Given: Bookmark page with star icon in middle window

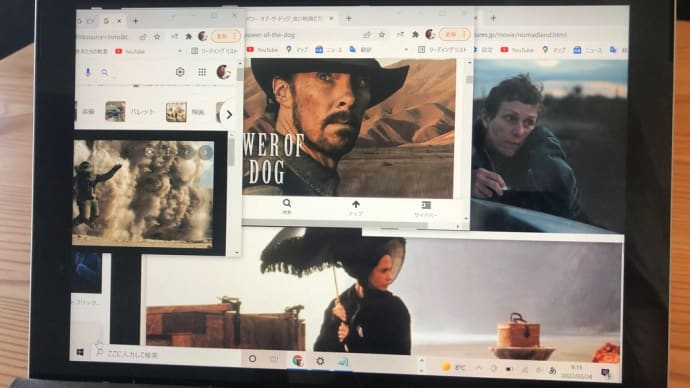Looking at the screenshot, I should (382, 34).
